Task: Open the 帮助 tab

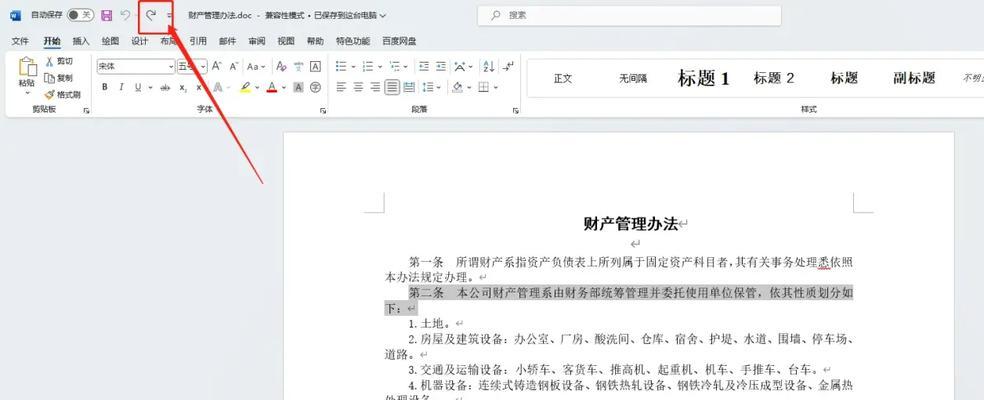Action: [x=315, y=41]
